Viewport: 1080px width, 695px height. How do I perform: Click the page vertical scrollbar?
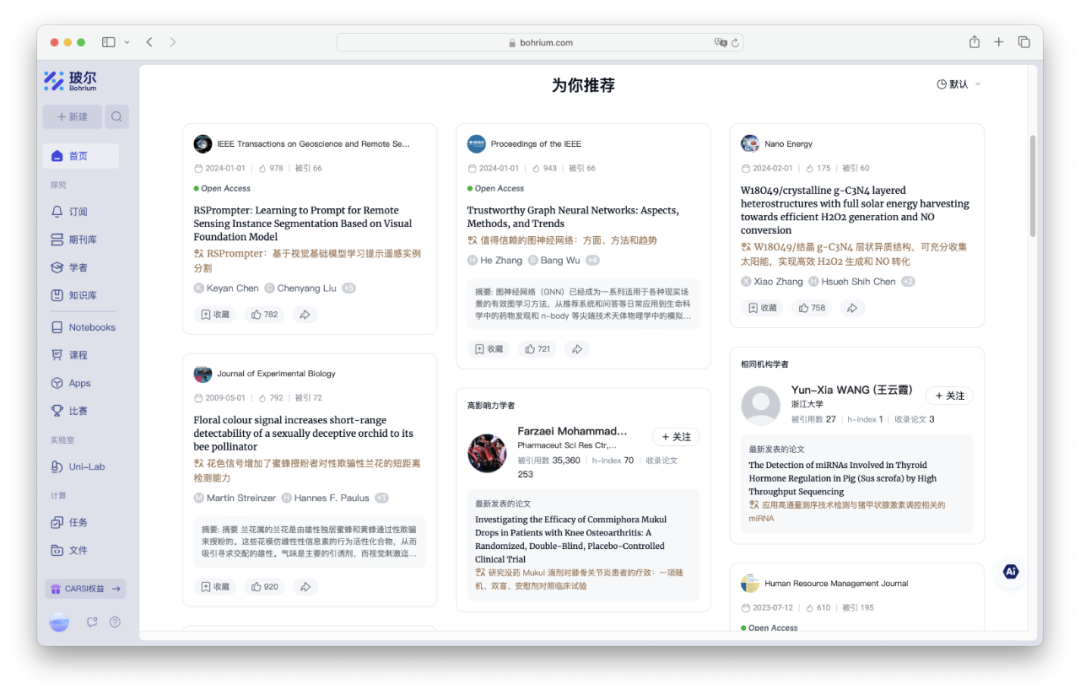coord(1032,186)
